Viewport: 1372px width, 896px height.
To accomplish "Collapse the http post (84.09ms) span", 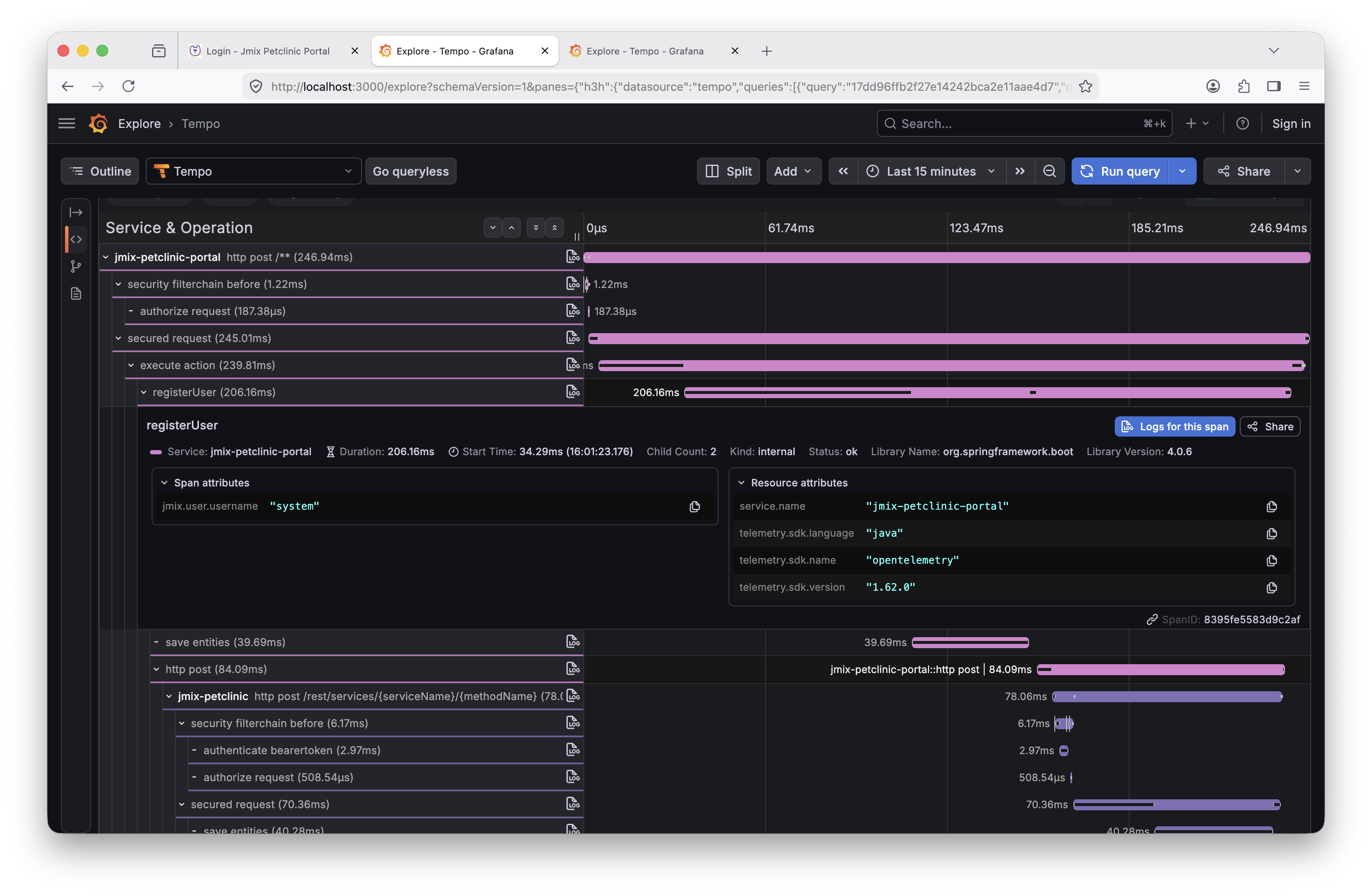I will tap(156, 669).
